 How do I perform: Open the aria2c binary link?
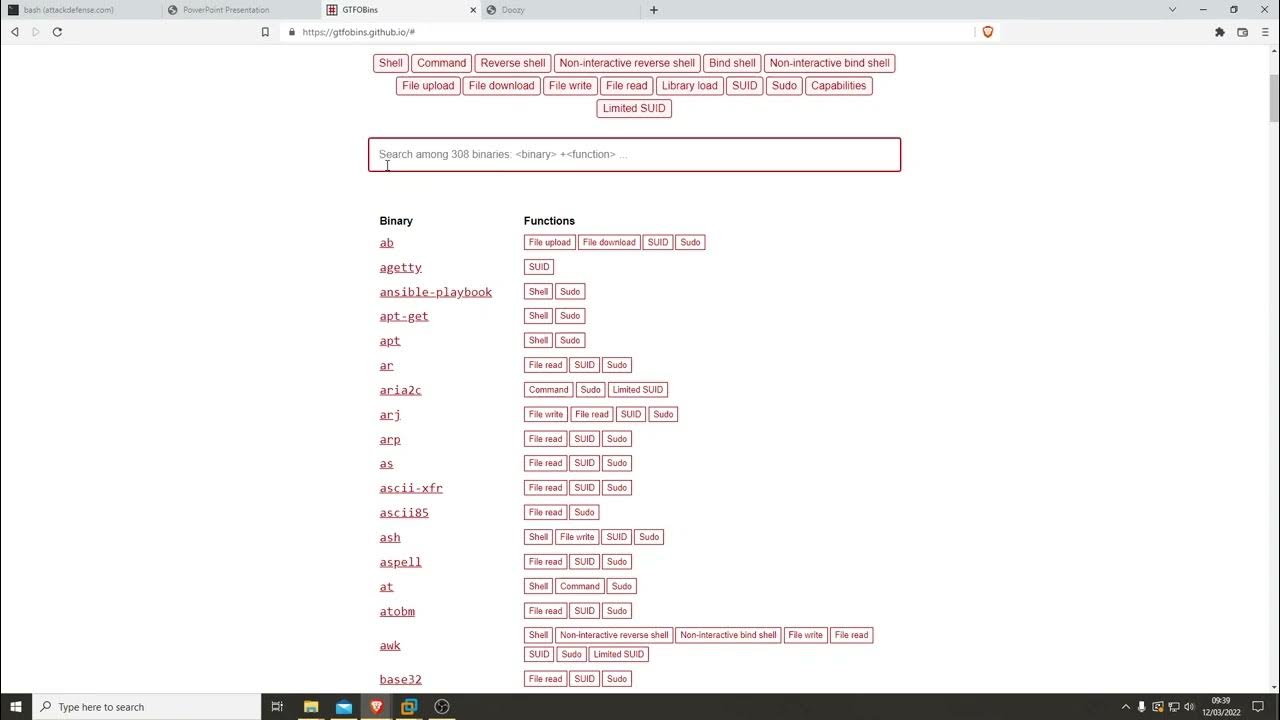[x=400, y=390]
